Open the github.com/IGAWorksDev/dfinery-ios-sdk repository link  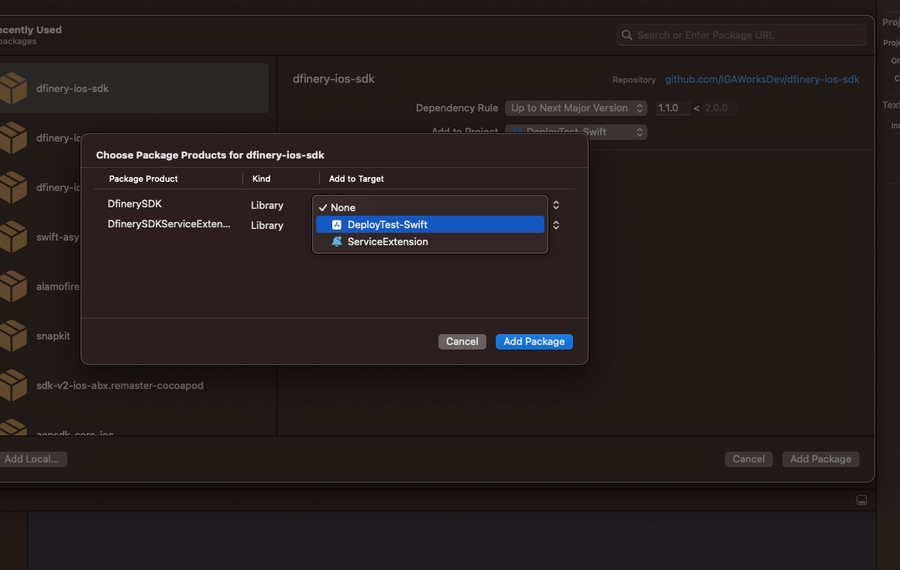click(762, 79)
